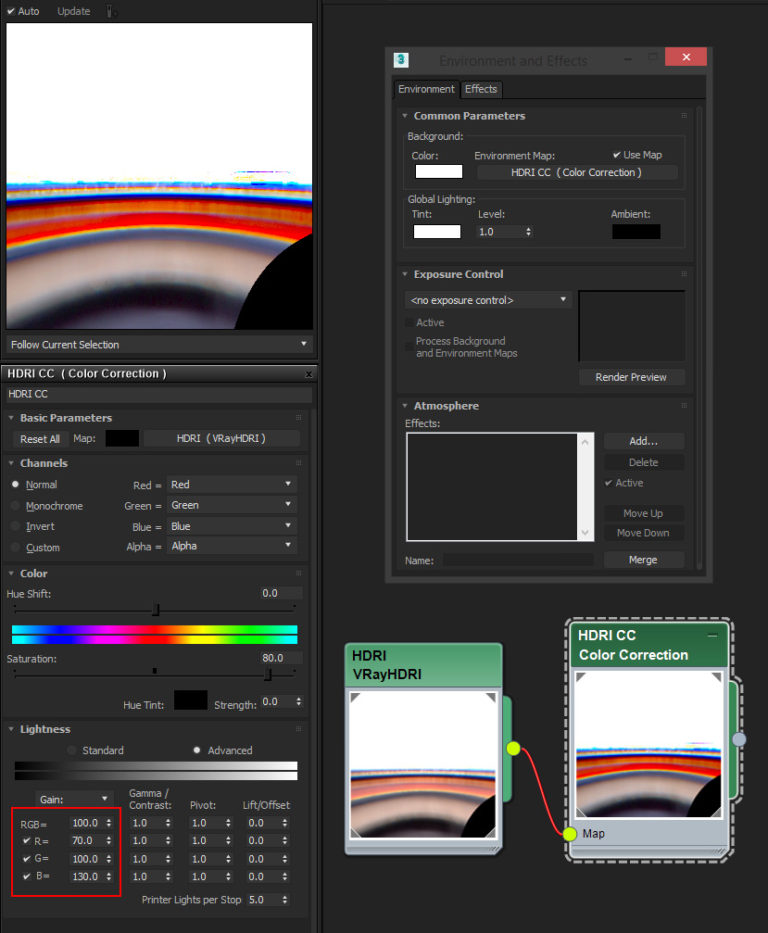Click the gray output socket of HDRI CC node
Screen dimensions: 768x933
(739, 739)
